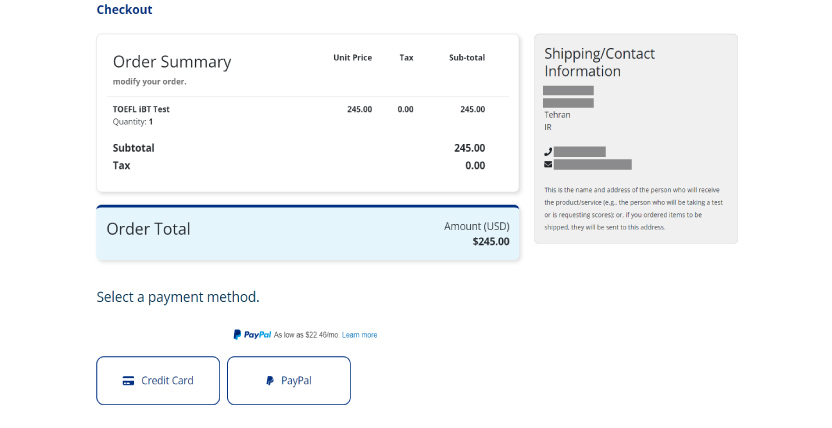Click Select a payment method heading
This screenshot has height=428, width=832.
(x=178, y=297)
